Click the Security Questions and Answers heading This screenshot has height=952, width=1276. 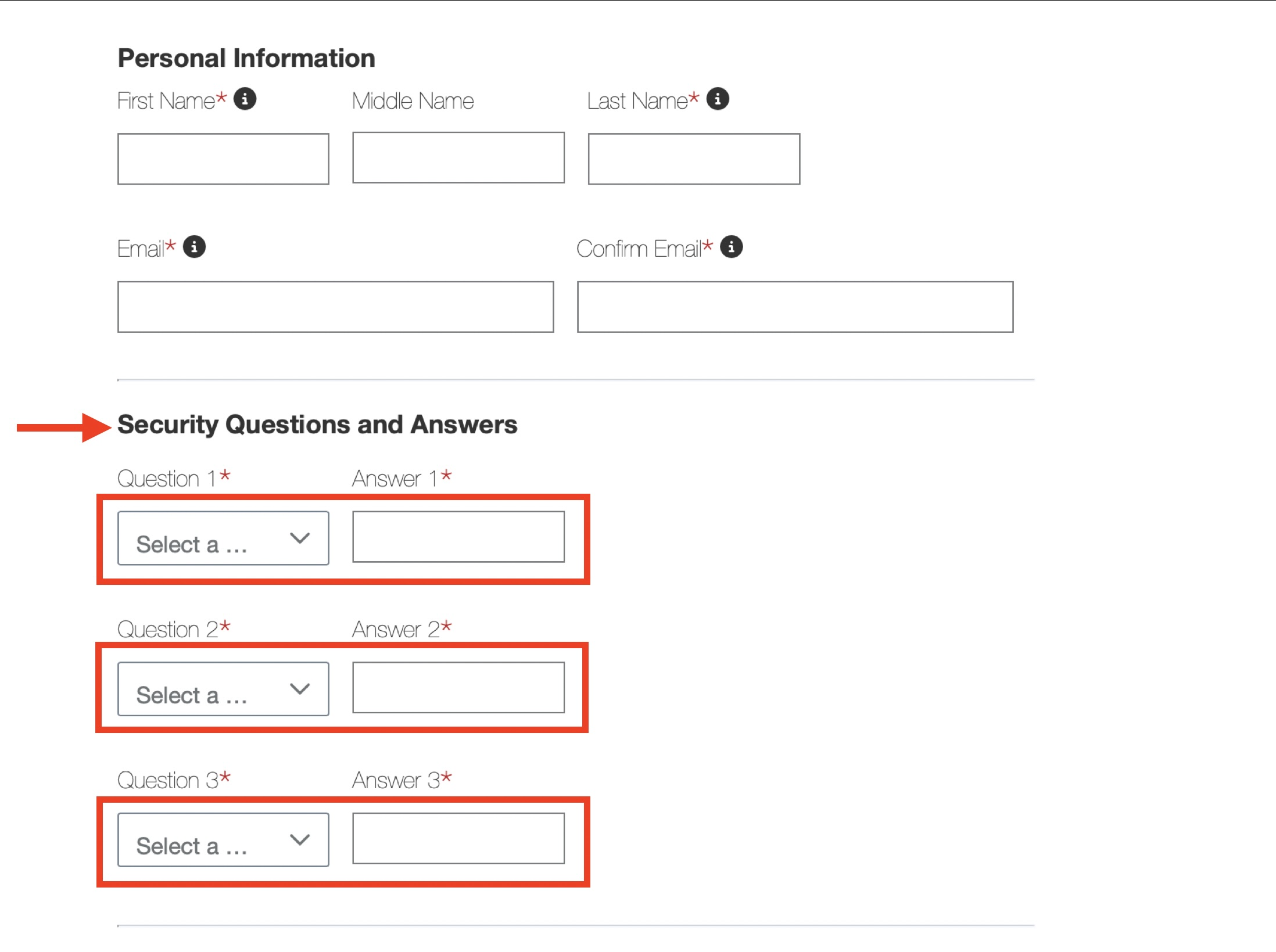pos(317,425)
